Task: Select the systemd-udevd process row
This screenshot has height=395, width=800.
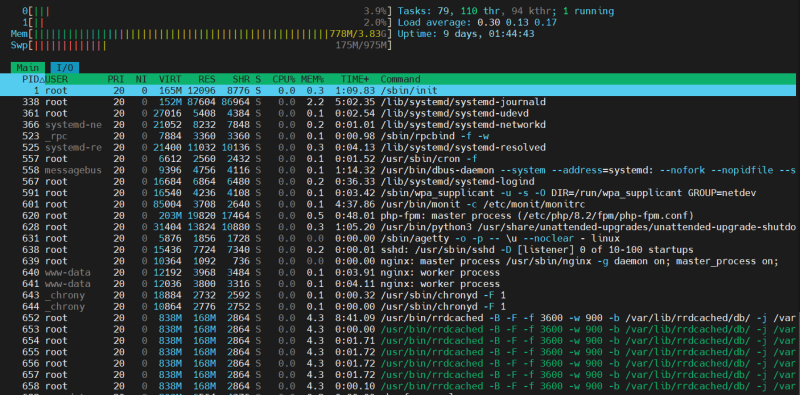Action: tap(398, 113)
